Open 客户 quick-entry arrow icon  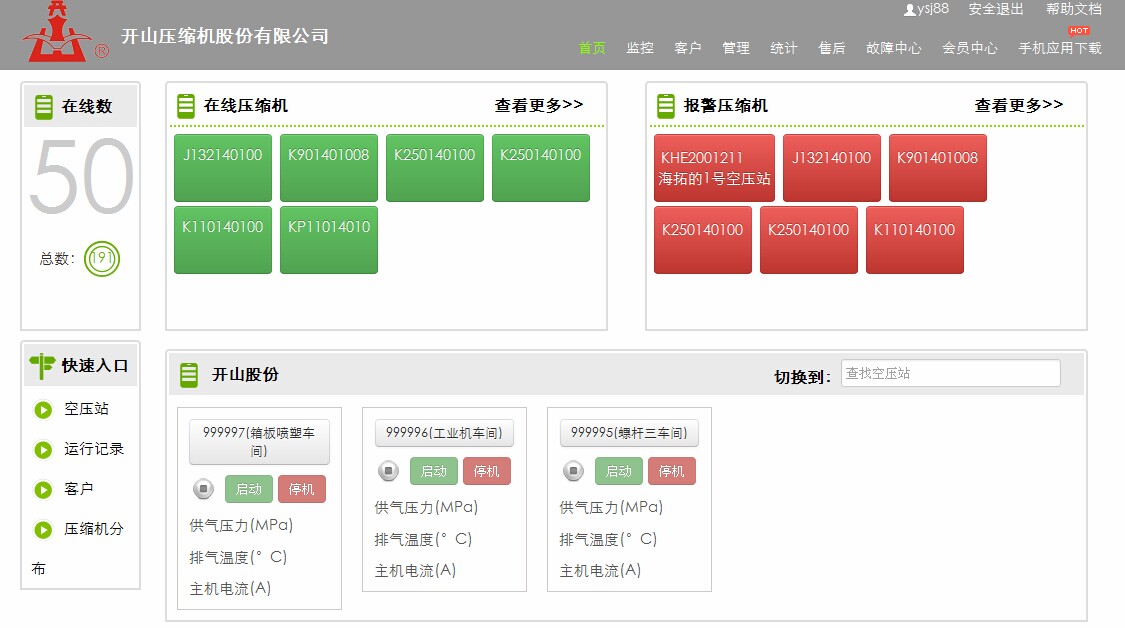[x=43, y=490]
